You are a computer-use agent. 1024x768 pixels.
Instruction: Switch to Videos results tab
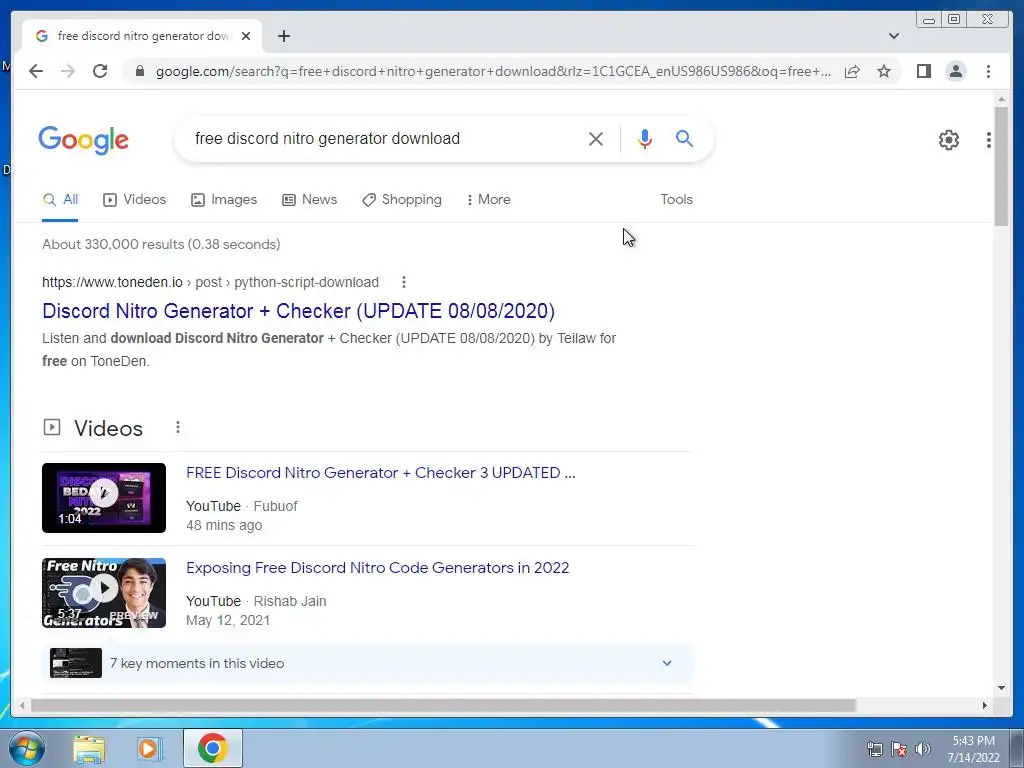click(x=135, y=200)
